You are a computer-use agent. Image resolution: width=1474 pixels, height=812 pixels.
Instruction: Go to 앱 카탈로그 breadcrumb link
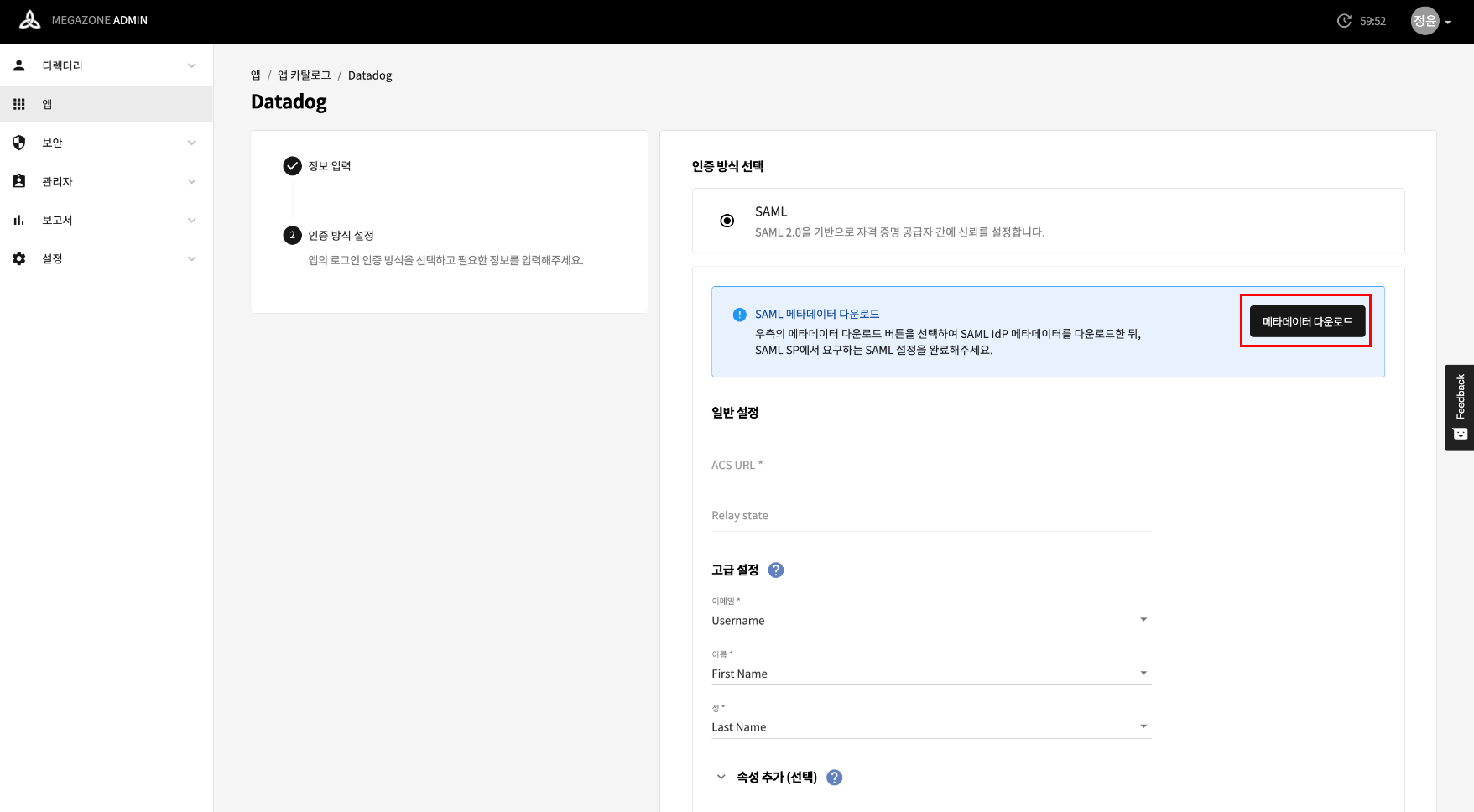coord(305,75)
